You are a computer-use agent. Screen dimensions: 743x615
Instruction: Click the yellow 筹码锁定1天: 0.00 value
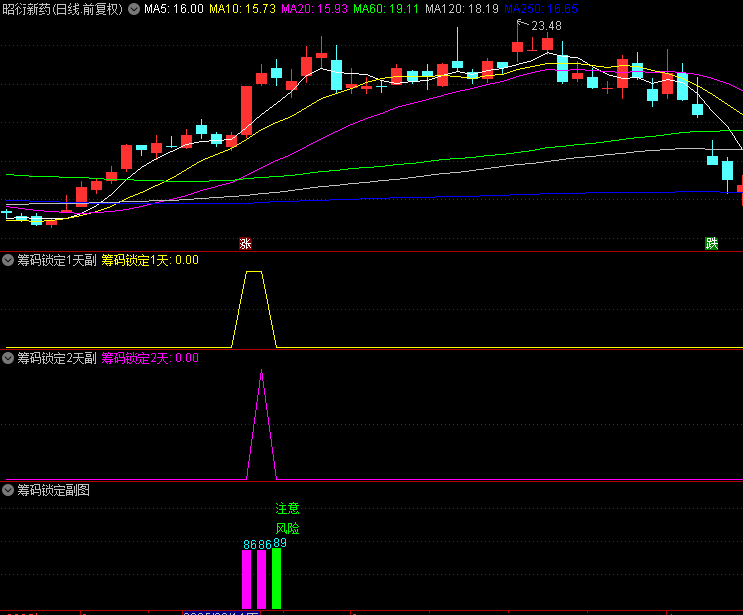point(150,260)
